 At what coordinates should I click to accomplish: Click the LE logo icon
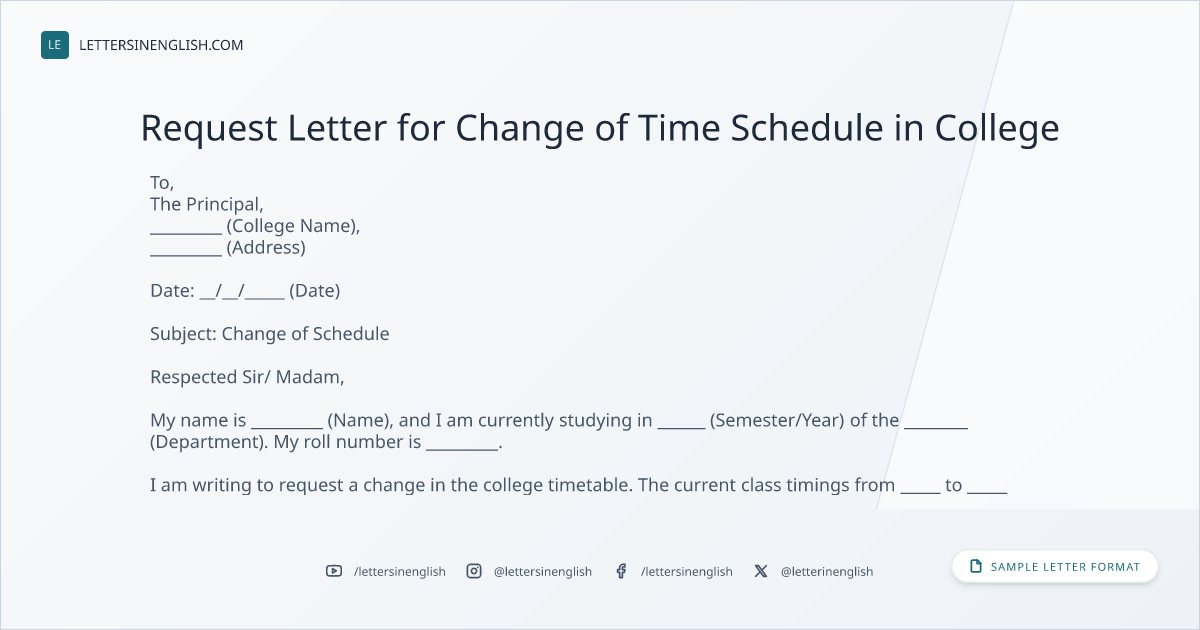tap(55, 45)
